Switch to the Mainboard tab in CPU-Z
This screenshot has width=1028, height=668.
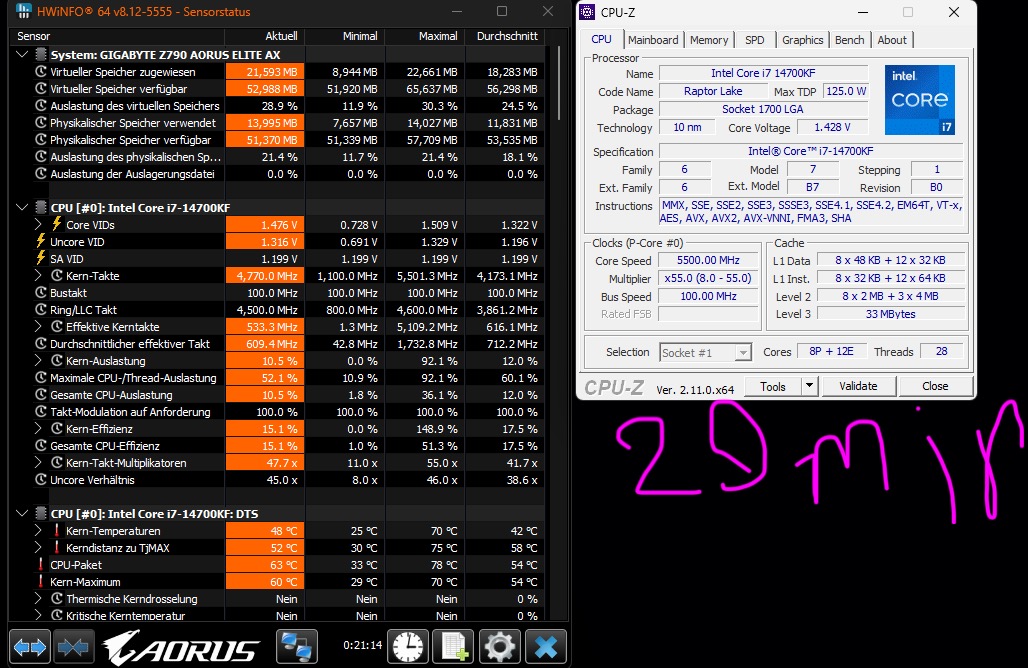tap(653, 40)
